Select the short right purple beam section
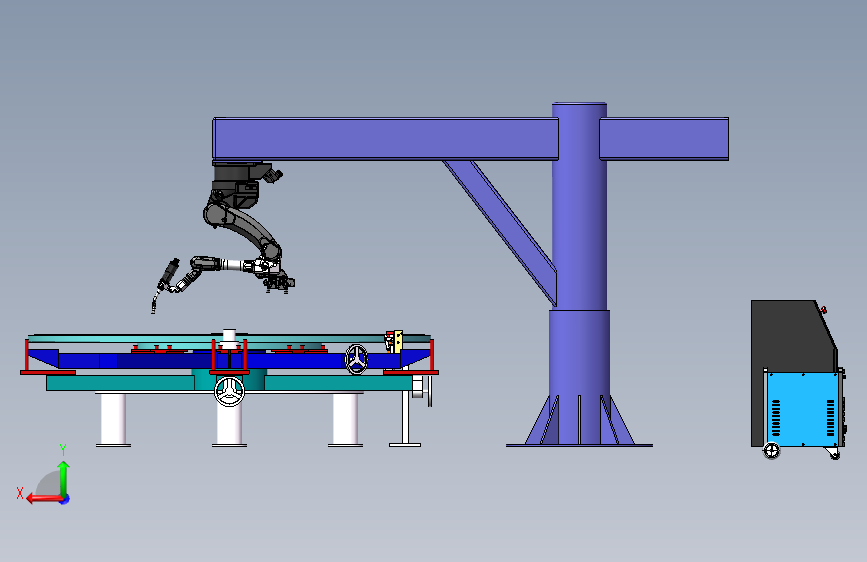 tap(664, 139)
